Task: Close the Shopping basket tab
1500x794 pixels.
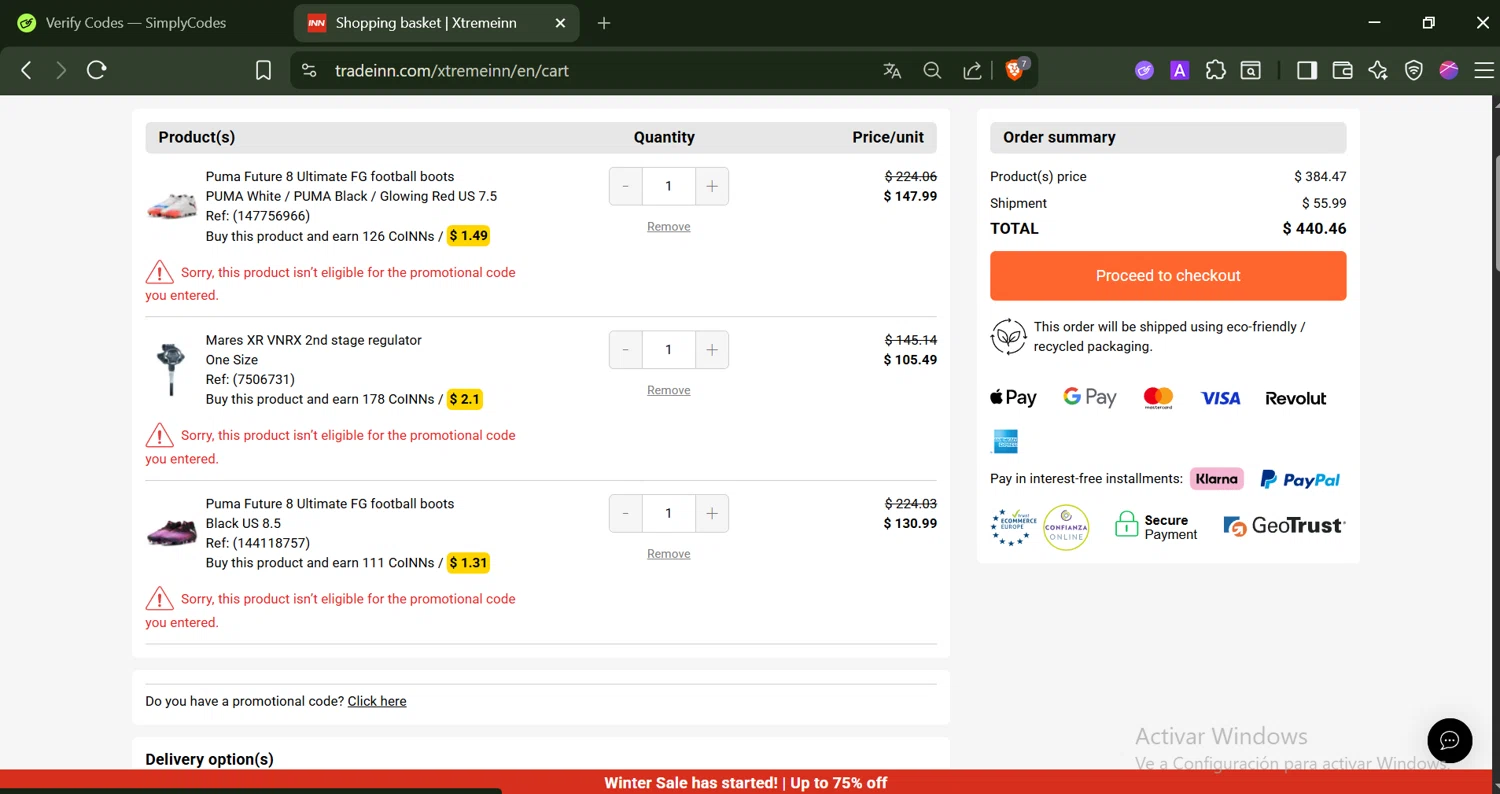Action: coord(560,23)
